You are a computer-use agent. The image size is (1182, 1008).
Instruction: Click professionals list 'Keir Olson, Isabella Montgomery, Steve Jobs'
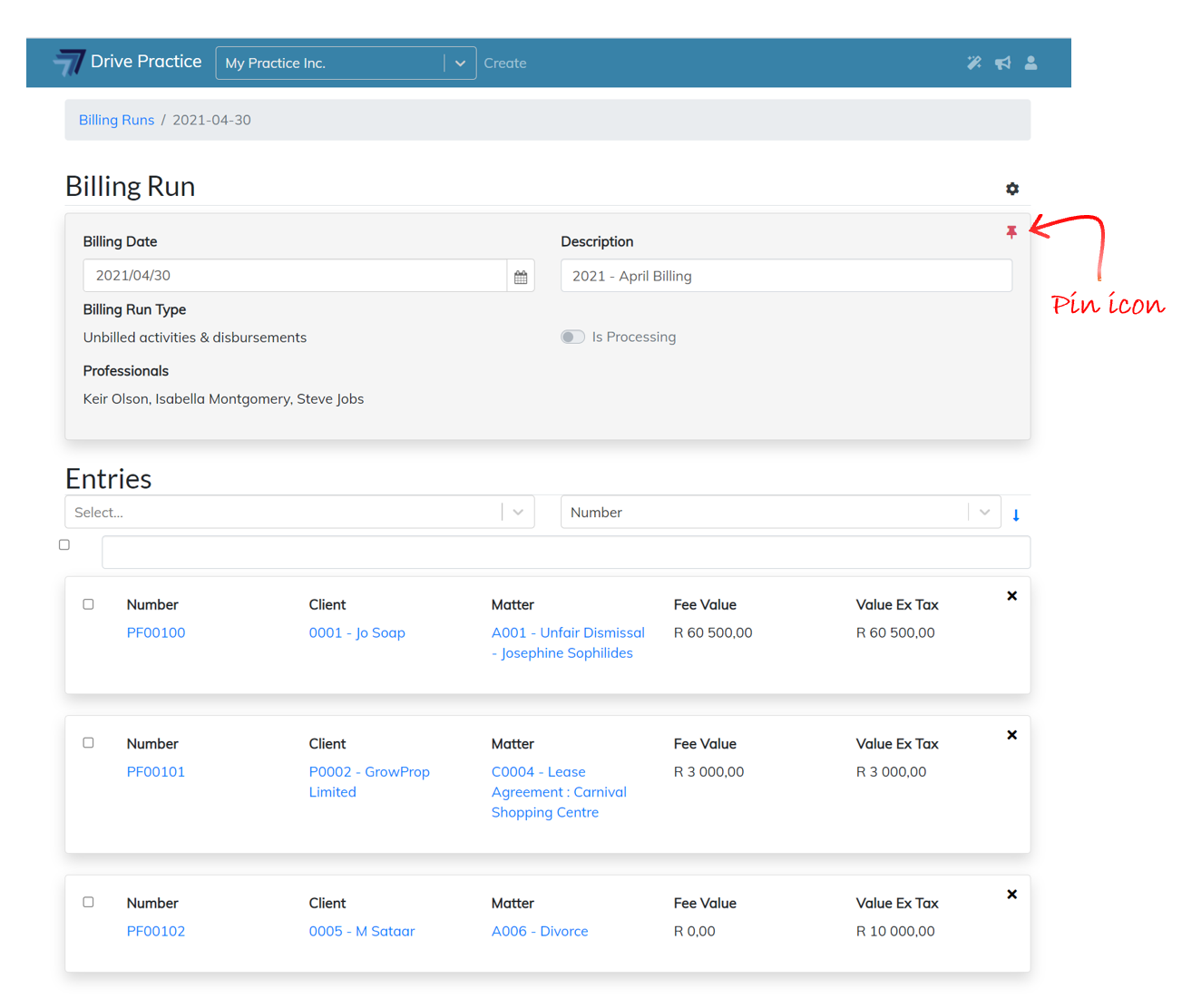coord(223,399)
